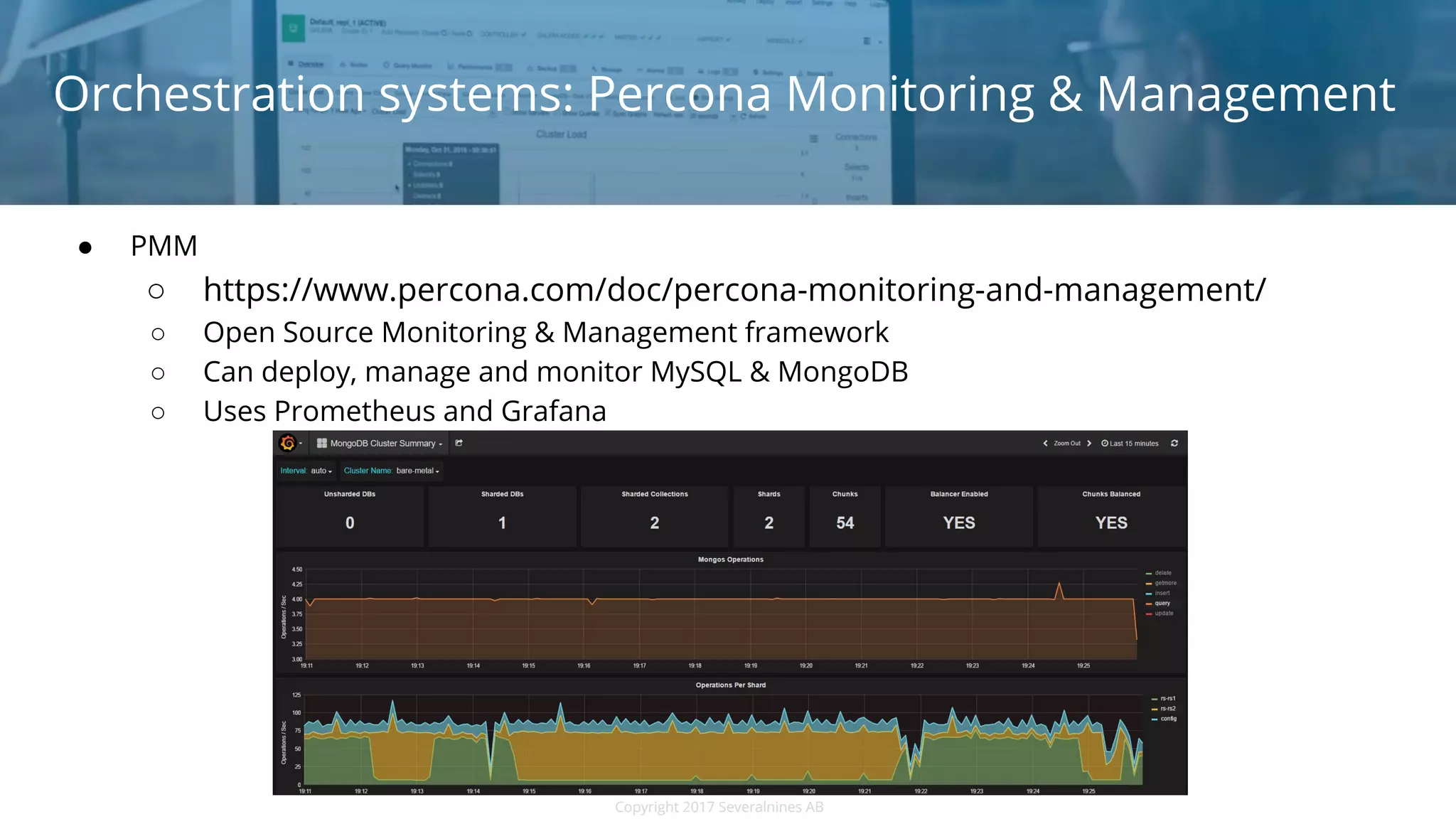Click the Unsharded DBs panel title

click(x=350, y=494)
